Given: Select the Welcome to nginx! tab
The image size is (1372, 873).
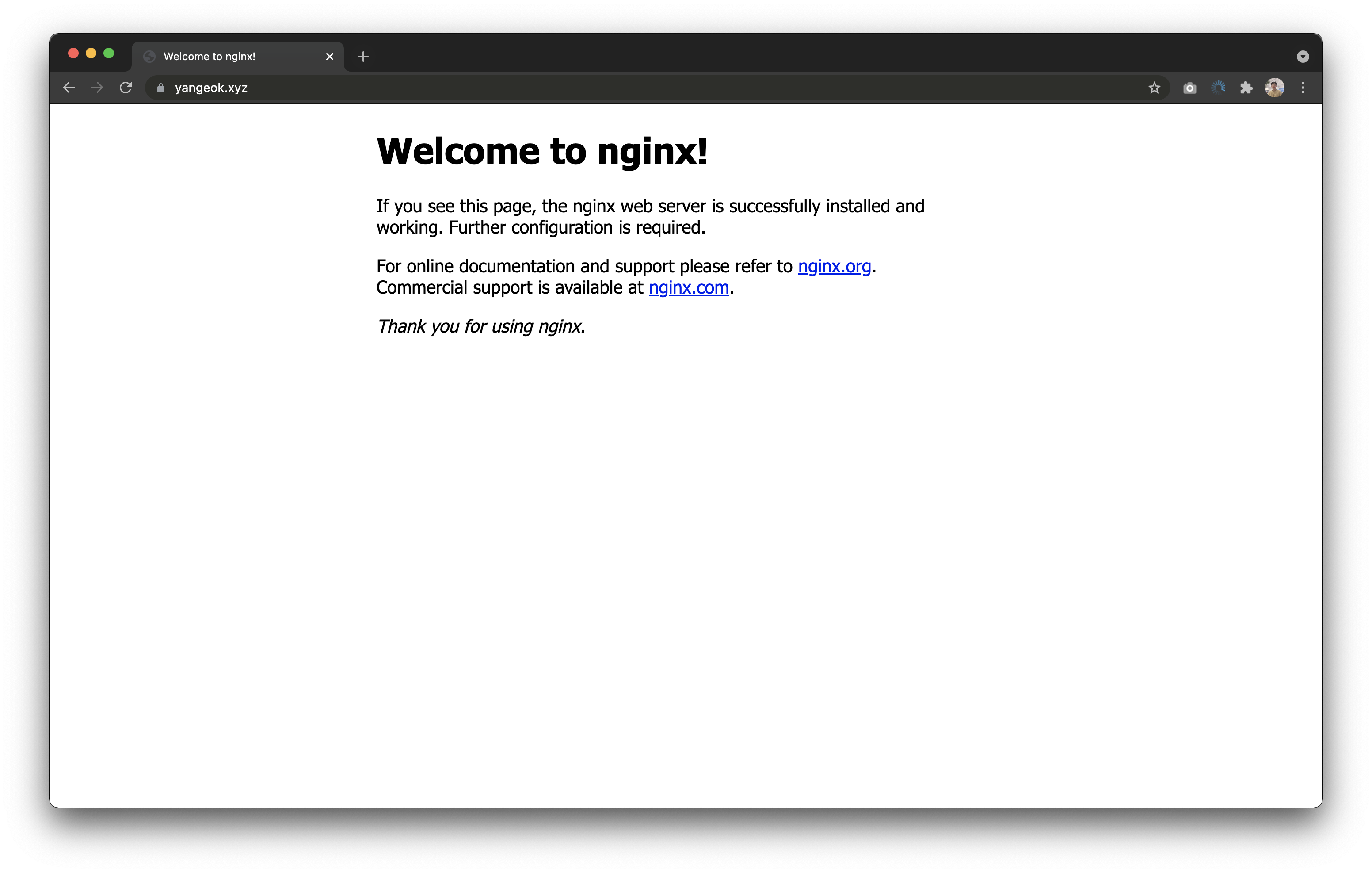Looking at the screenshot, I should [x=238, y=57].
